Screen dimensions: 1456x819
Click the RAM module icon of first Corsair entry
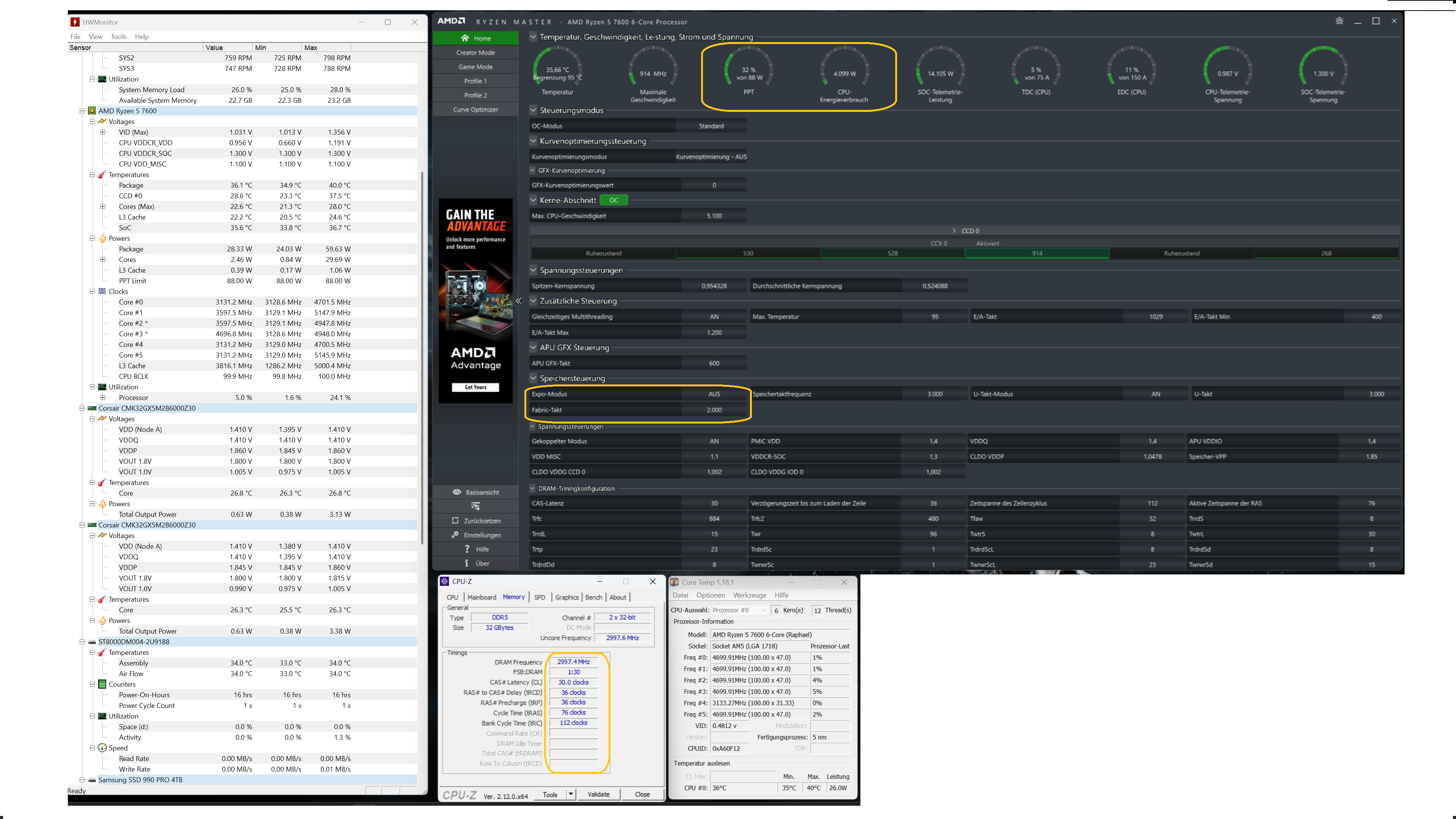pyautogui.click(x=92, y=408)
